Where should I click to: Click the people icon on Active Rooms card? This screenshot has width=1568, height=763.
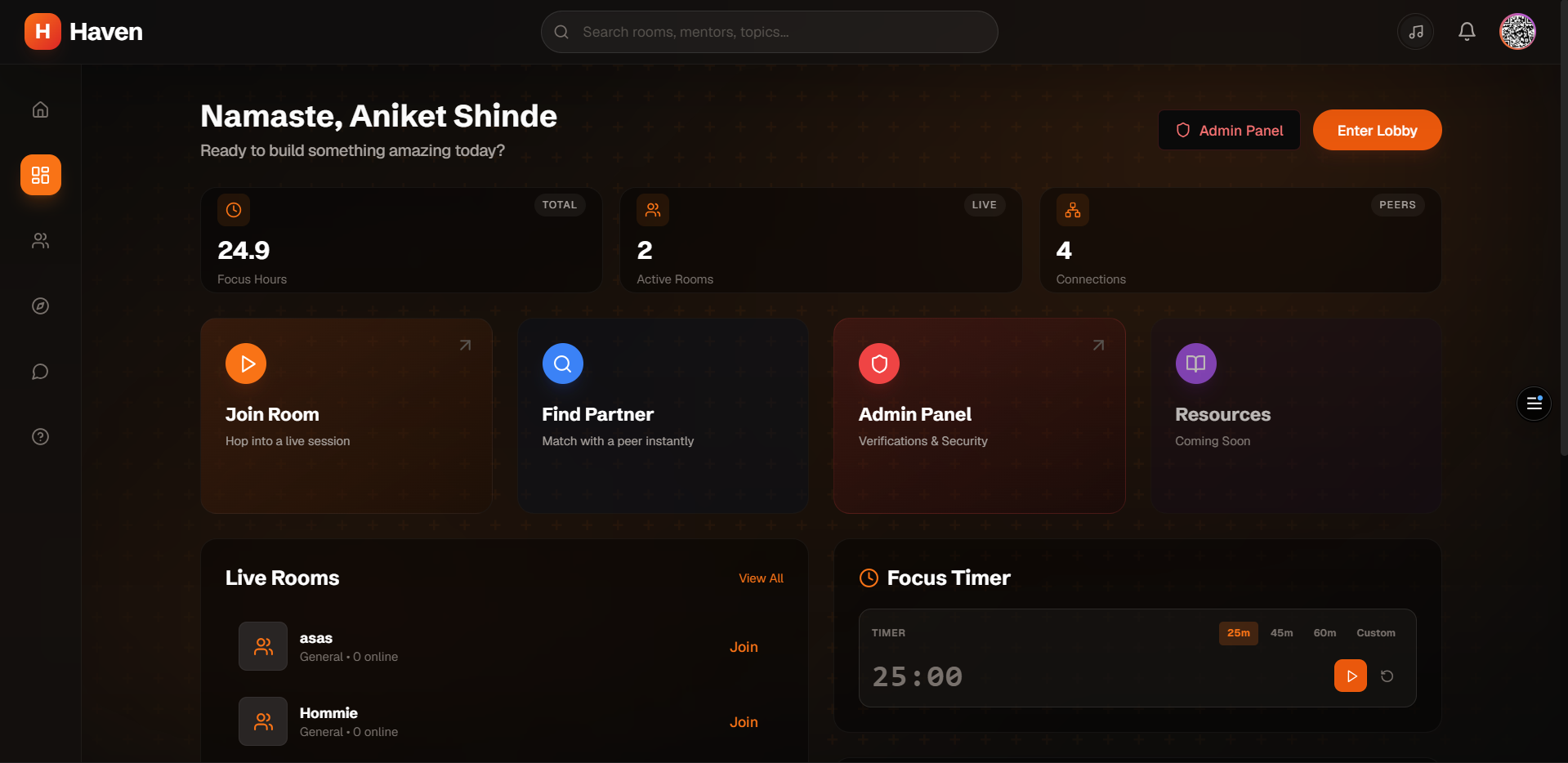(653, 210)
